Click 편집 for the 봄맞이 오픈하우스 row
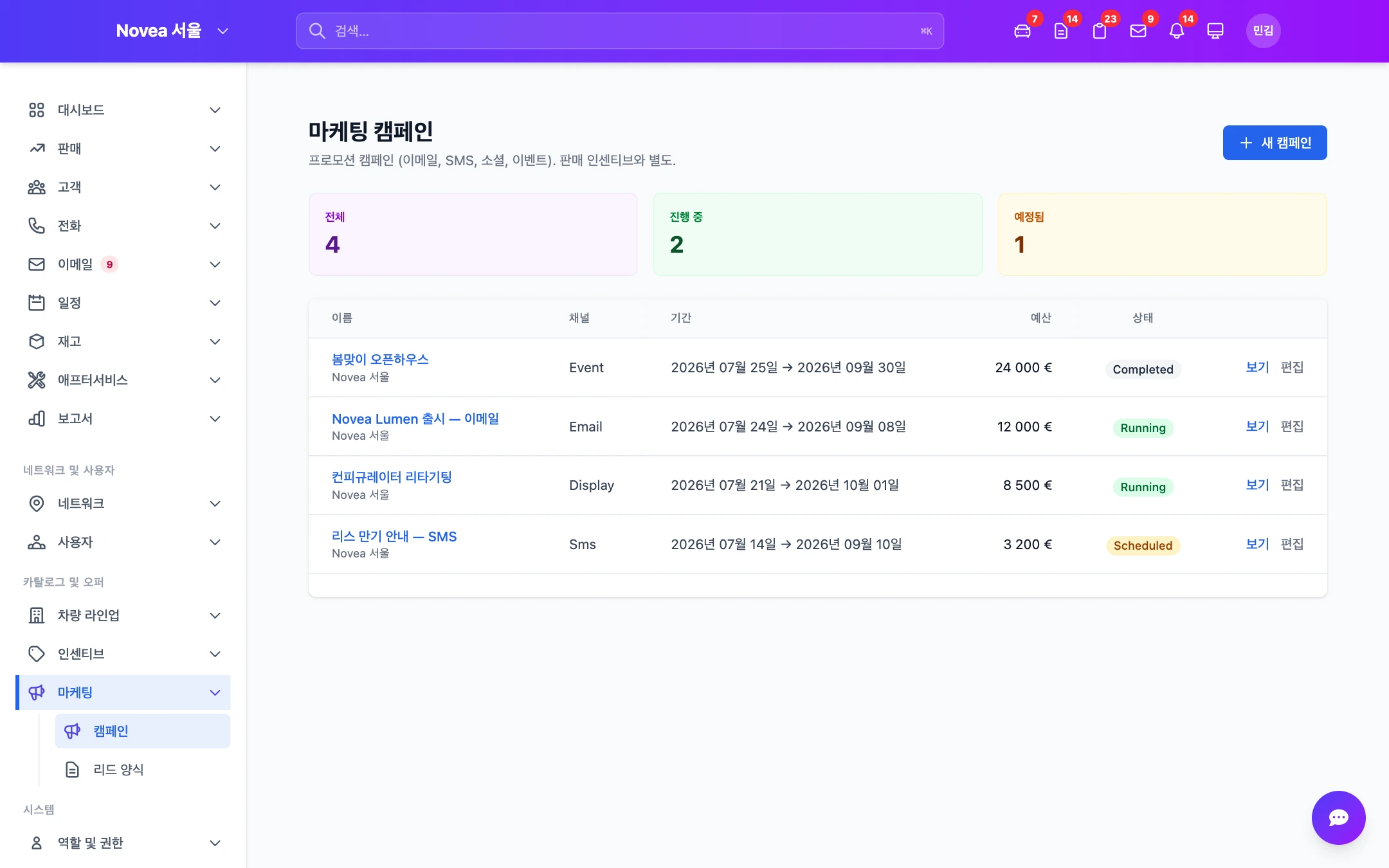The height and width of the screenshot is (868, 1389). (1292, 367)
